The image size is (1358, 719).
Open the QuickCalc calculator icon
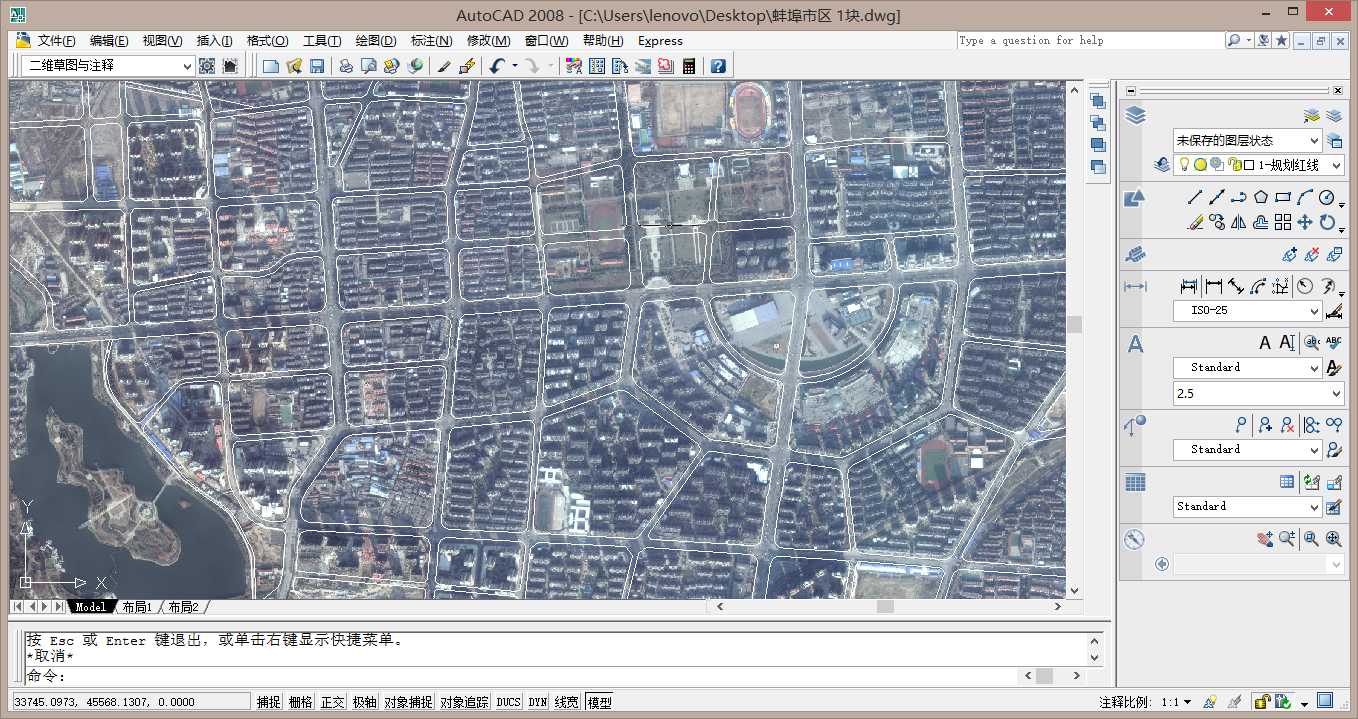point(689,66)
